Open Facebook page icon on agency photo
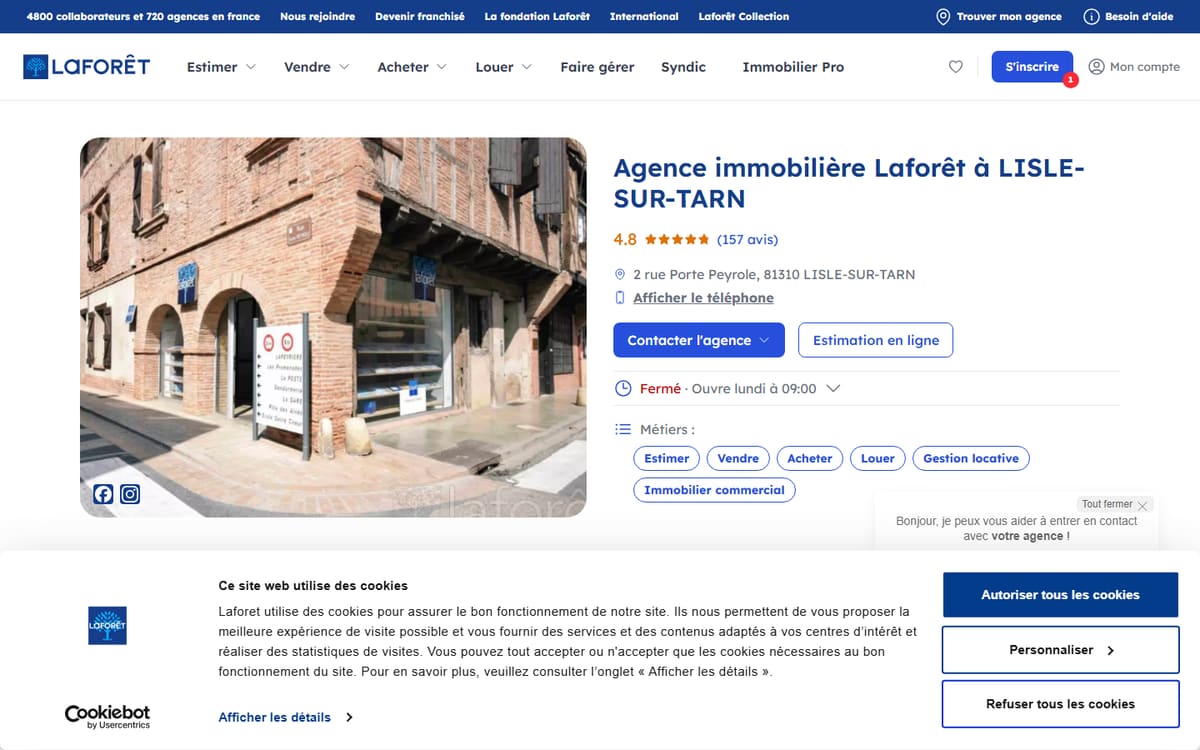The width and height of the screenshot is (1200, 750). click(103, 494)
